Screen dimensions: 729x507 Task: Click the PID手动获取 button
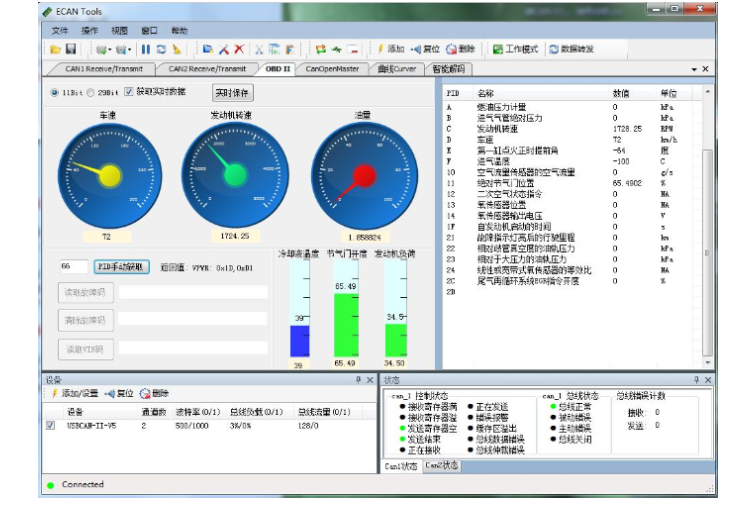pyautogui.click(x=122, y=267)
